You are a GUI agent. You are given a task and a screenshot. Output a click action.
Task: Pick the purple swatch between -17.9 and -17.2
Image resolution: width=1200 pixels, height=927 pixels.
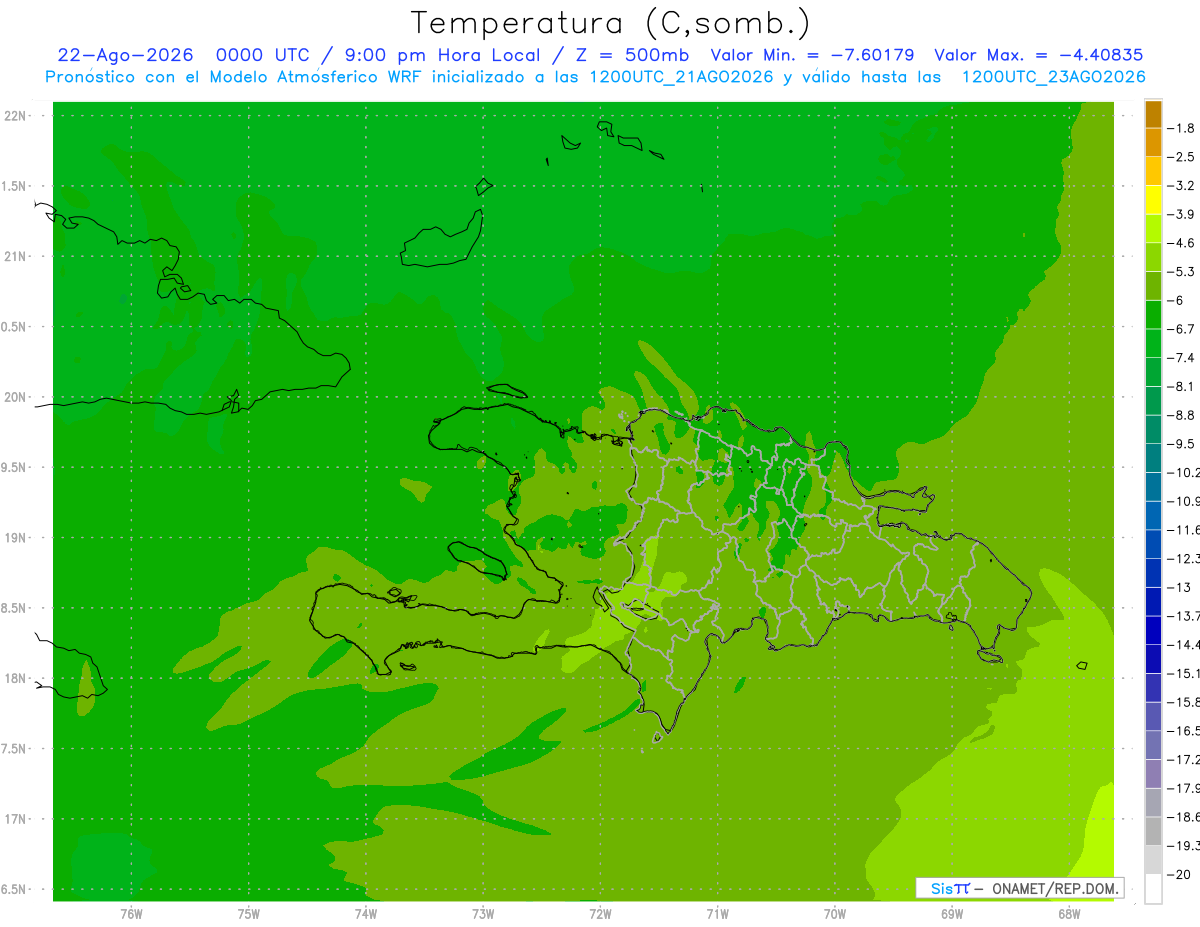point(1153,773)
